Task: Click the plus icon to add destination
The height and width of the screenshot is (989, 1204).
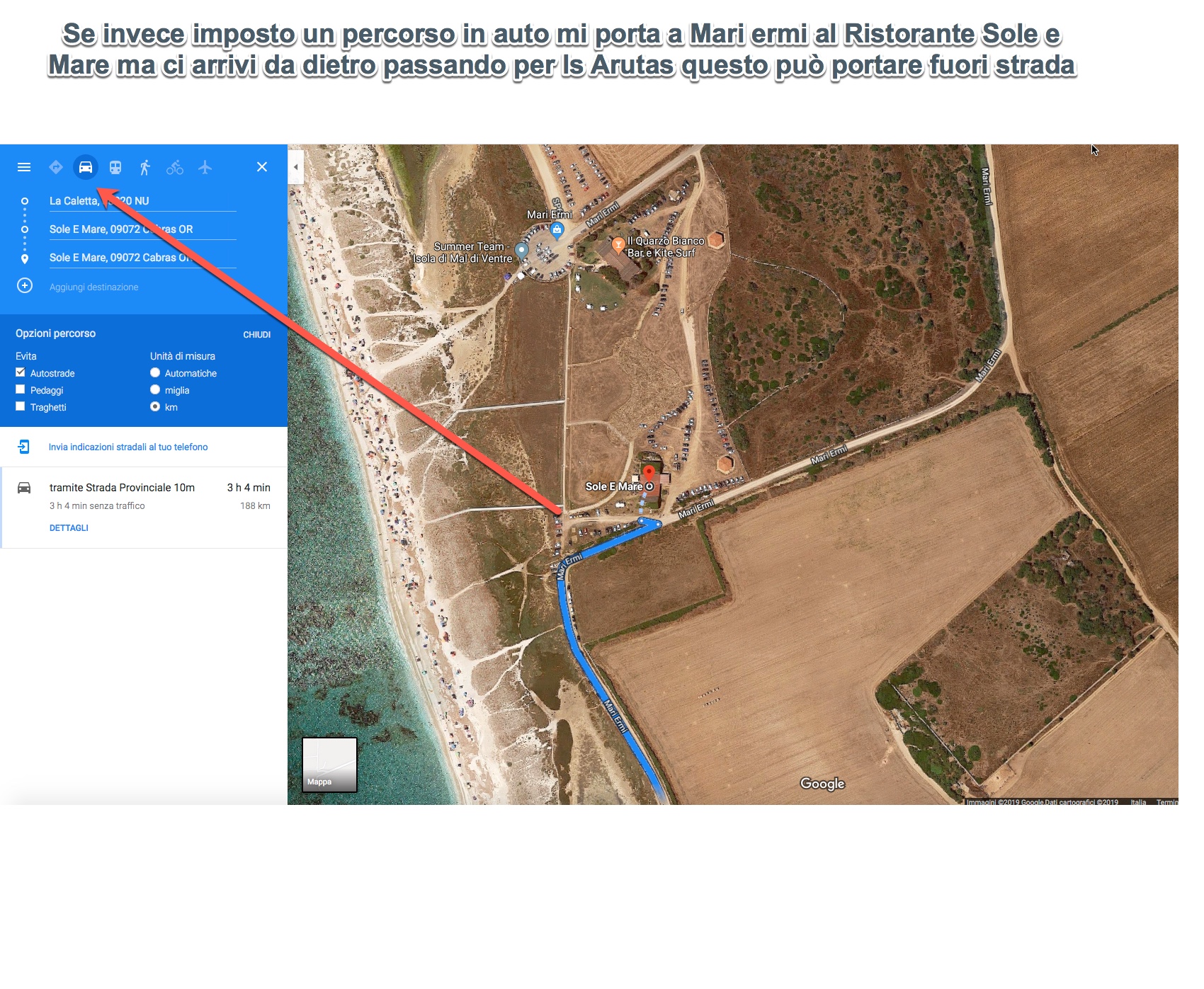Action: pos(25,285)
